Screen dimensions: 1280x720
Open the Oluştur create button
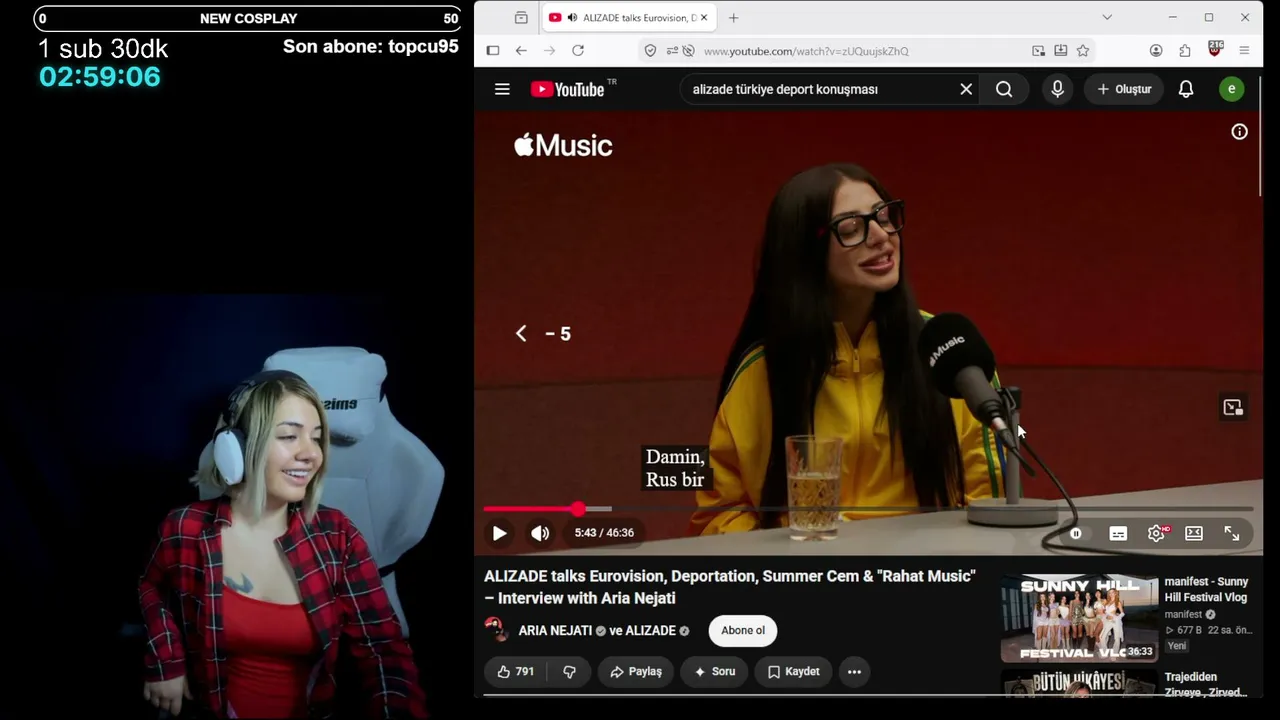coord(1124,89)
